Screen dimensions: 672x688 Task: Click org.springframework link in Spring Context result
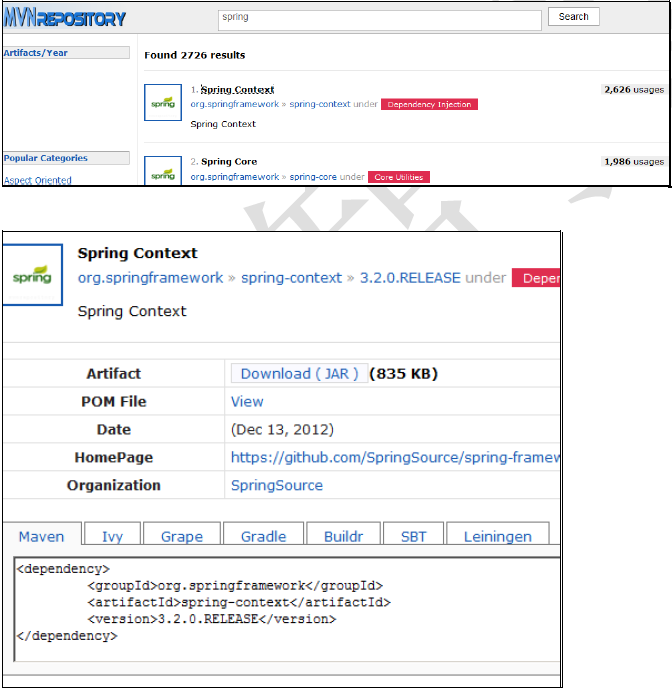click(235, 104)
